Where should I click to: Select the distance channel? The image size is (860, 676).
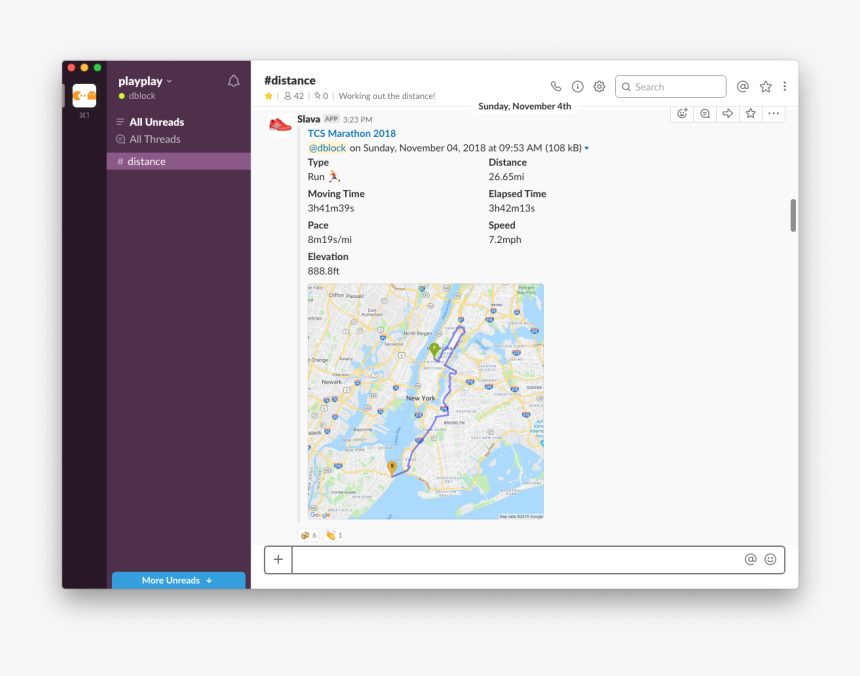click(179, 161)
